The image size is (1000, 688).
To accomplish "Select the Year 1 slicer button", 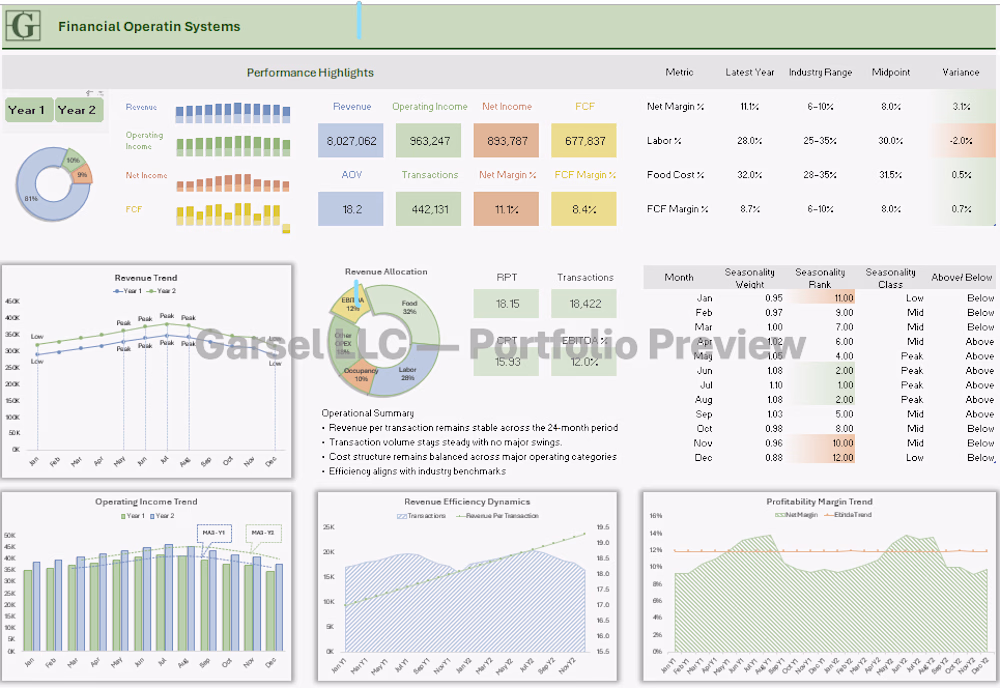I will point(29,110).
